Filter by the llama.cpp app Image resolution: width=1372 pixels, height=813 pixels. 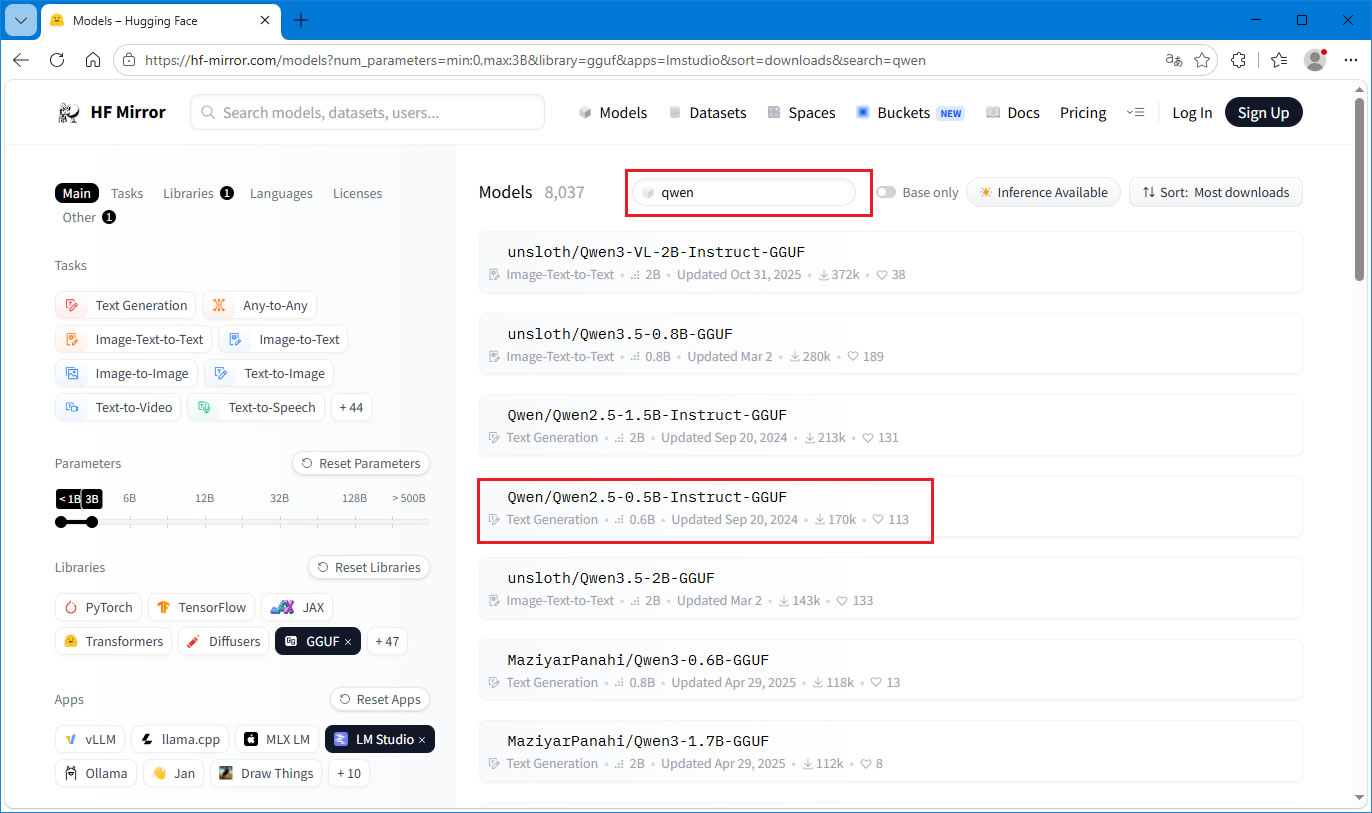[x=180, y=740]
